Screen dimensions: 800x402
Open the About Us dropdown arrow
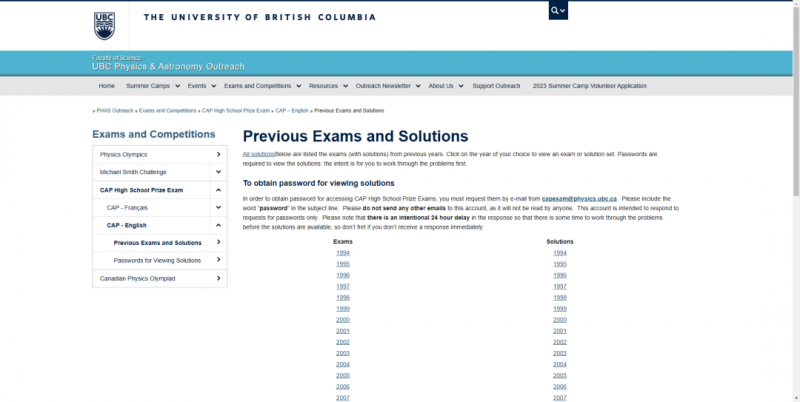click(461, 86)
